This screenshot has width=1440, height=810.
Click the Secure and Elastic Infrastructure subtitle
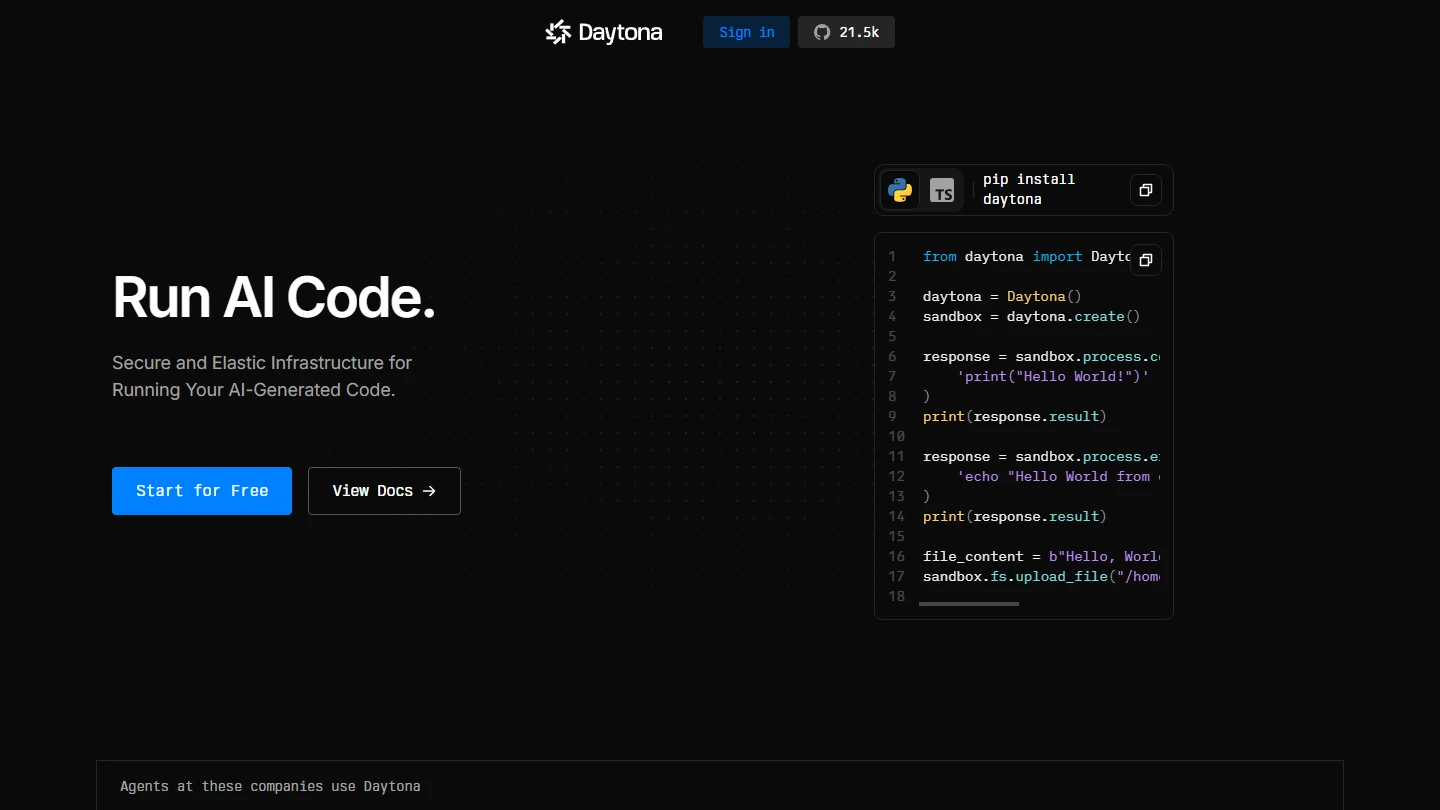tap(262, 376)
